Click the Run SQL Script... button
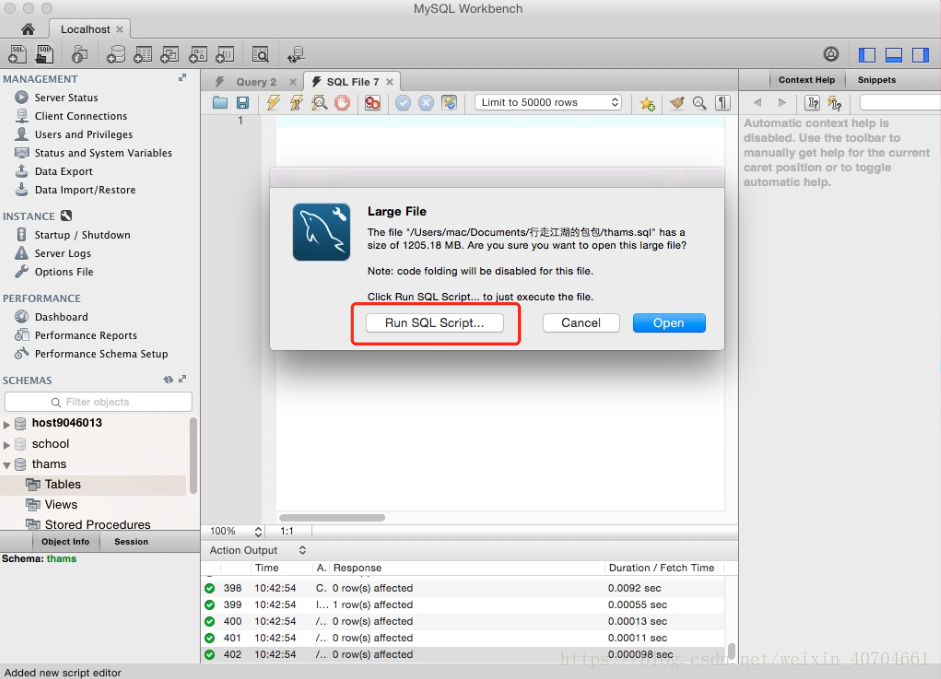Image resolution: width=941 pixels, height=679 pixels. [434, 322]
